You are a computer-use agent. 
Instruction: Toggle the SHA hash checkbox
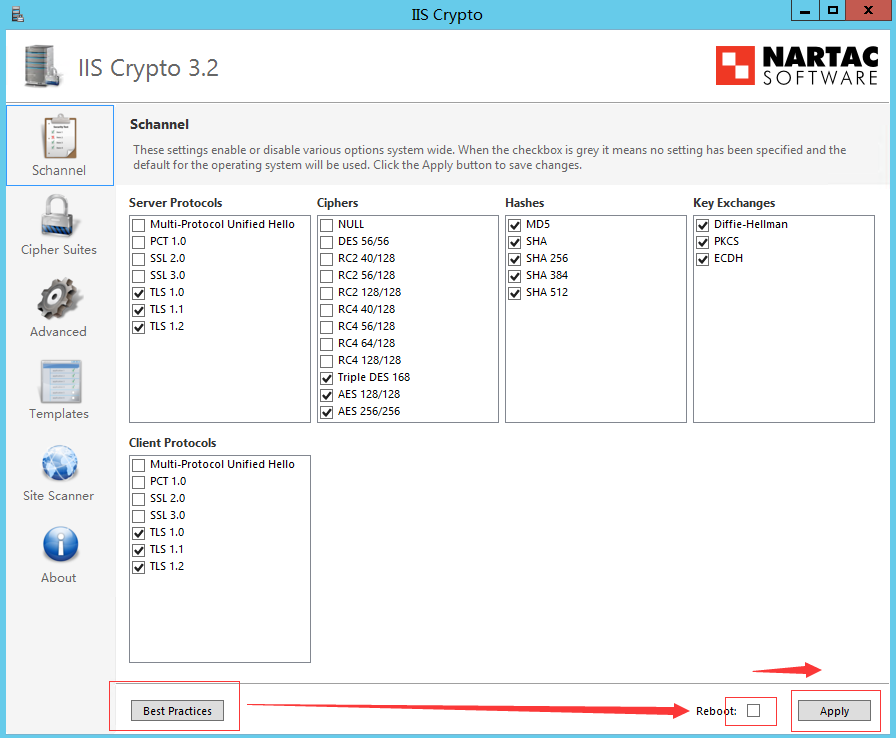515,242
